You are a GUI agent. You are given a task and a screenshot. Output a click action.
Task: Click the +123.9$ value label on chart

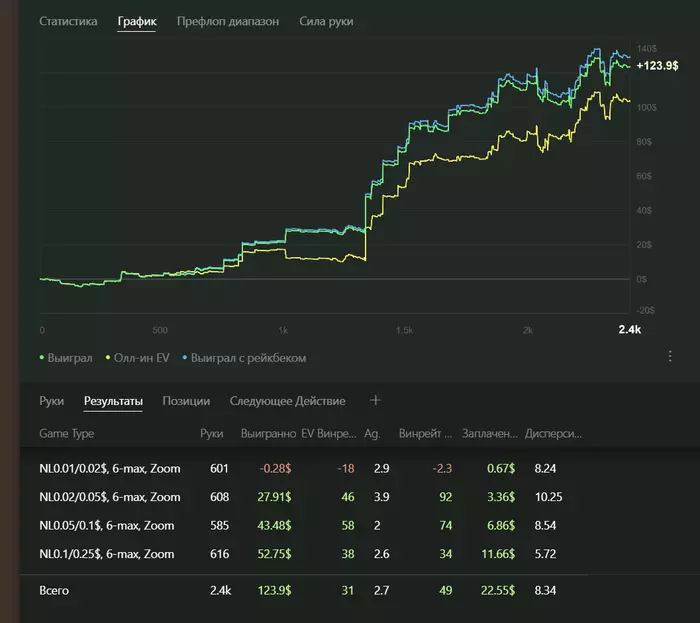[x=657, y=65]
